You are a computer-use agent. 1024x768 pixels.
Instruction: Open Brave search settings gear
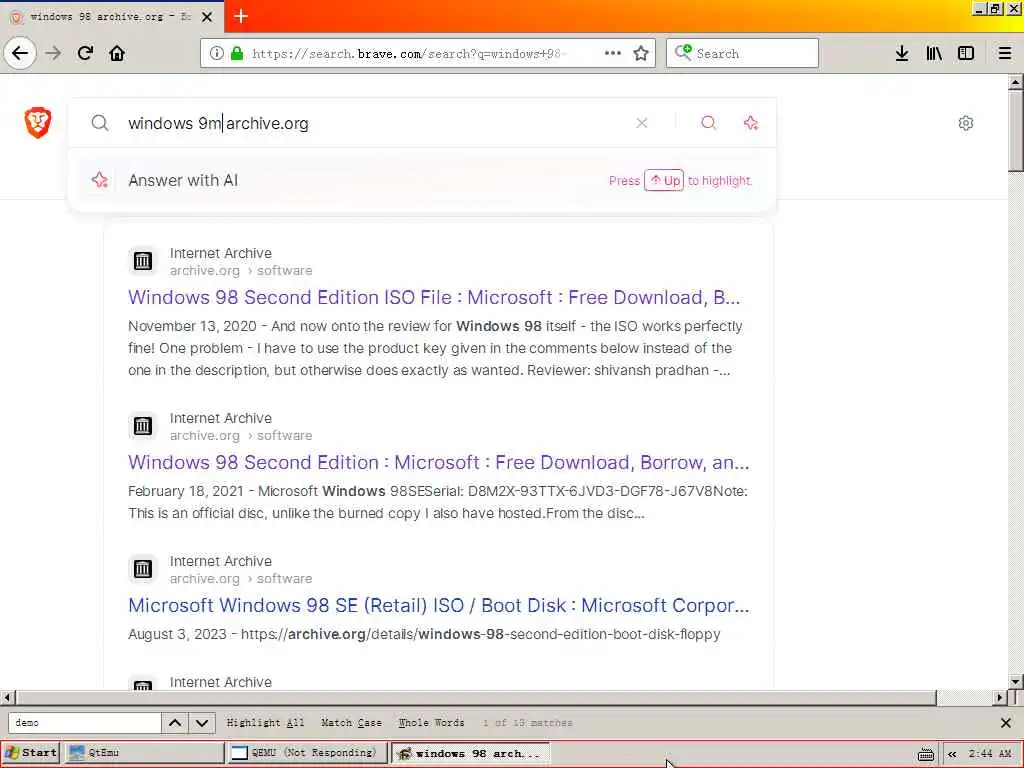pos(966,123)
